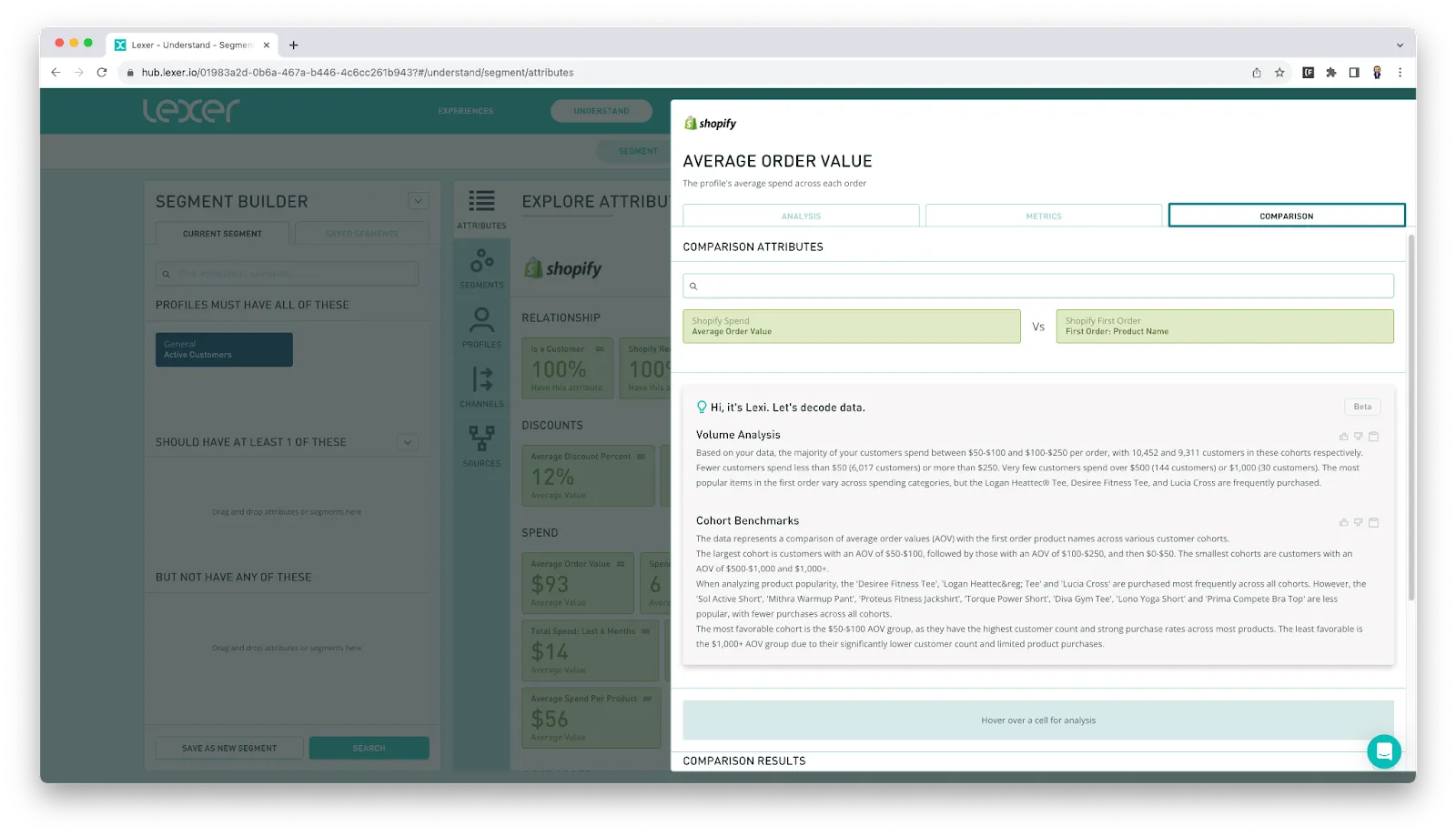Click the Comparison Results heading
Screen dimensions: 1456x836
click(x=744, y=760)
